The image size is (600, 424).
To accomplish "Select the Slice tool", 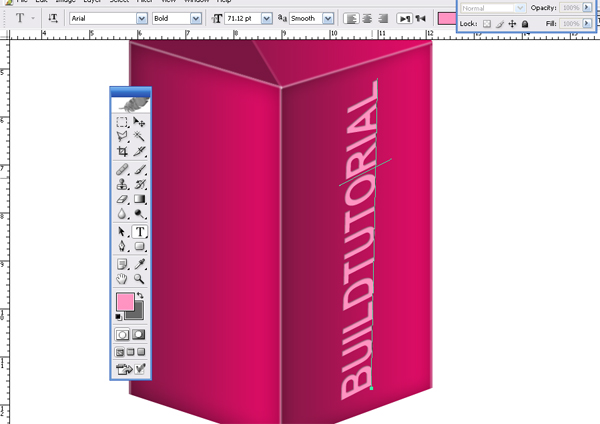I will click(x=139, y=151).
